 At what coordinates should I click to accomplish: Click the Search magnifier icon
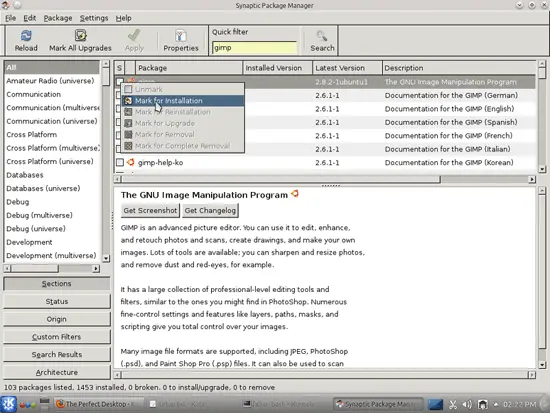[322, 35]
